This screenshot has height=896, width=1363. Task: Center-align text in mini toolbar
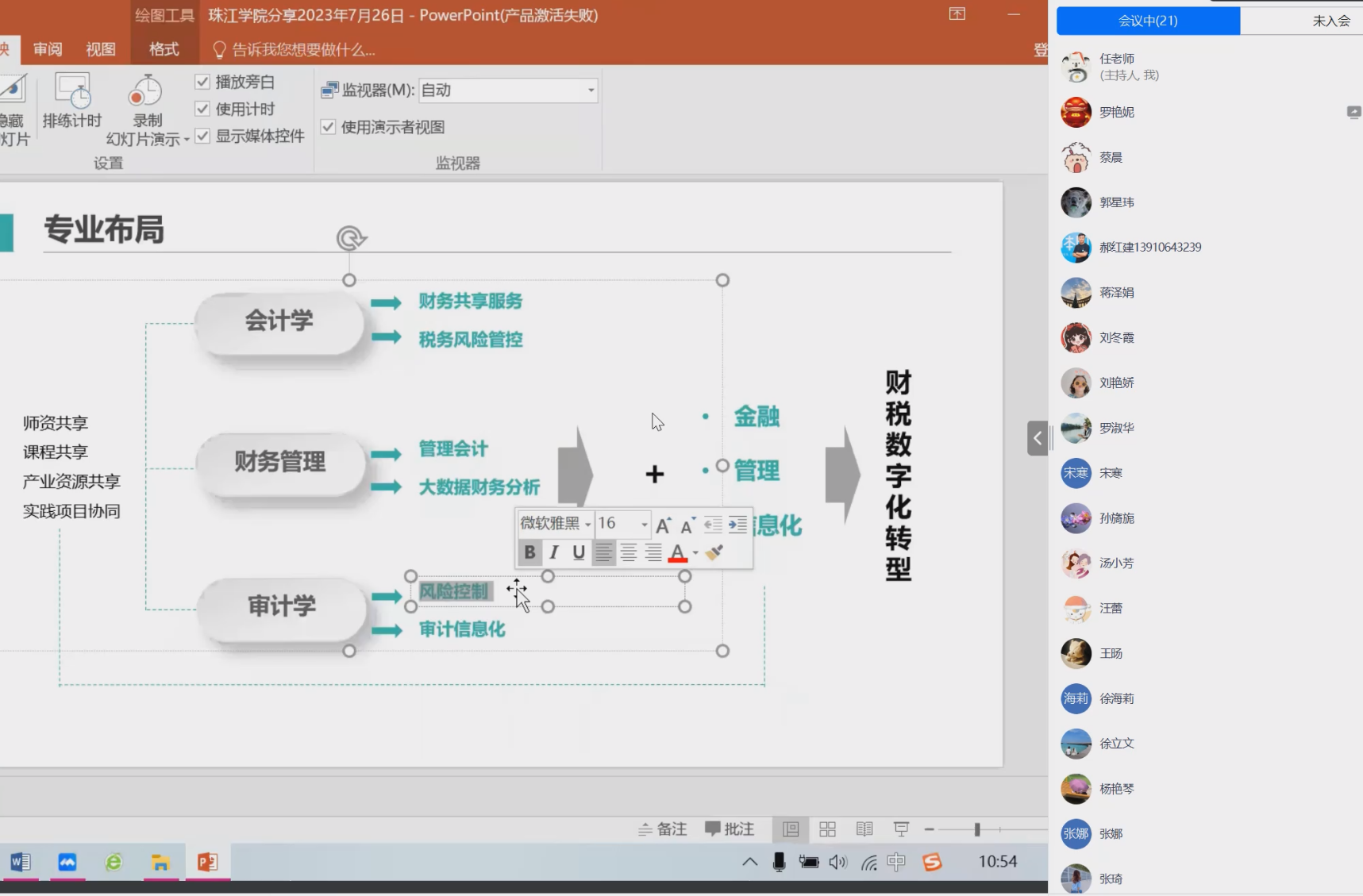pos(629,552)
